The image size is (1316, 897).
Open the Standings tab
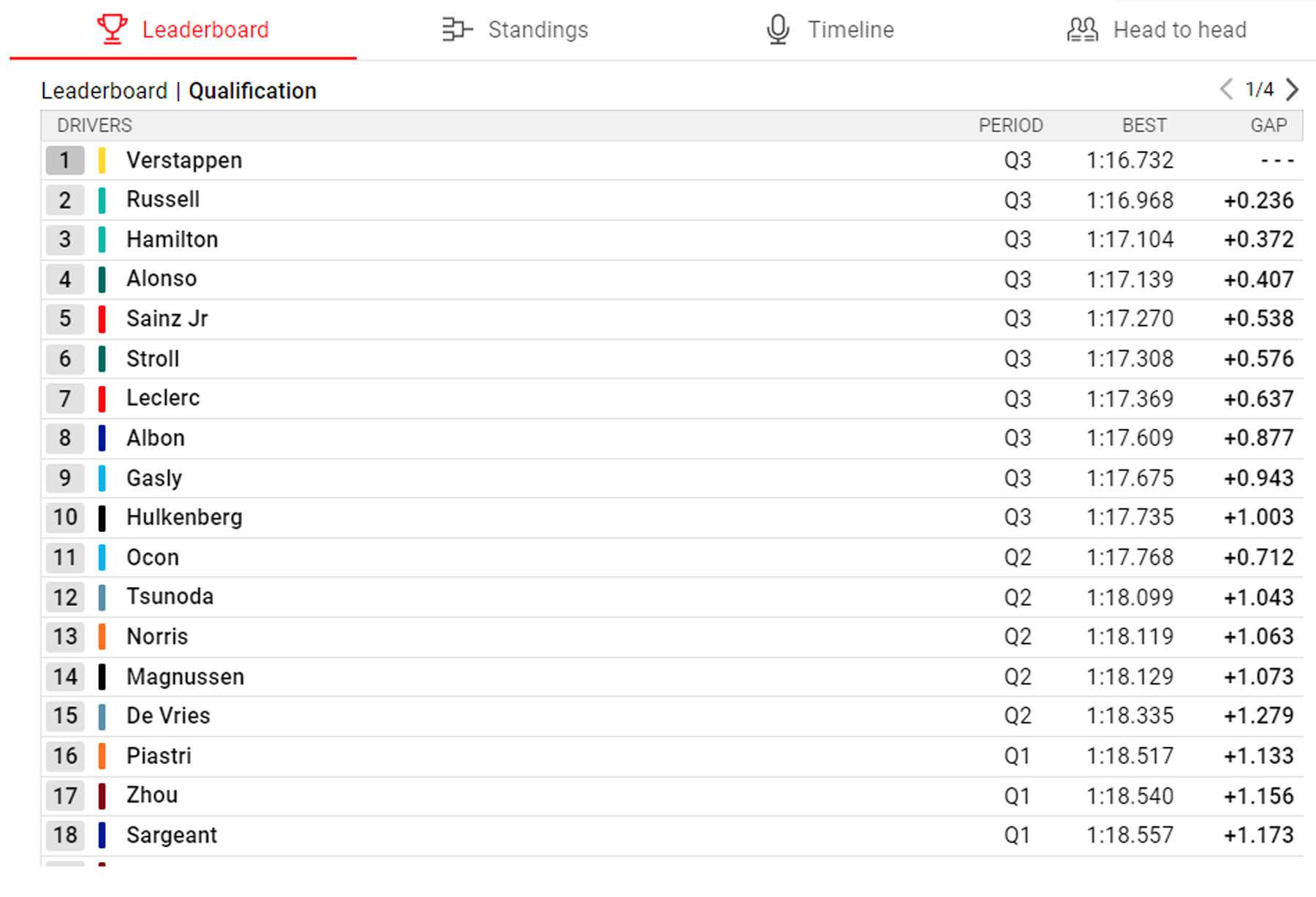pyautogui.click(x=537, y=29)
